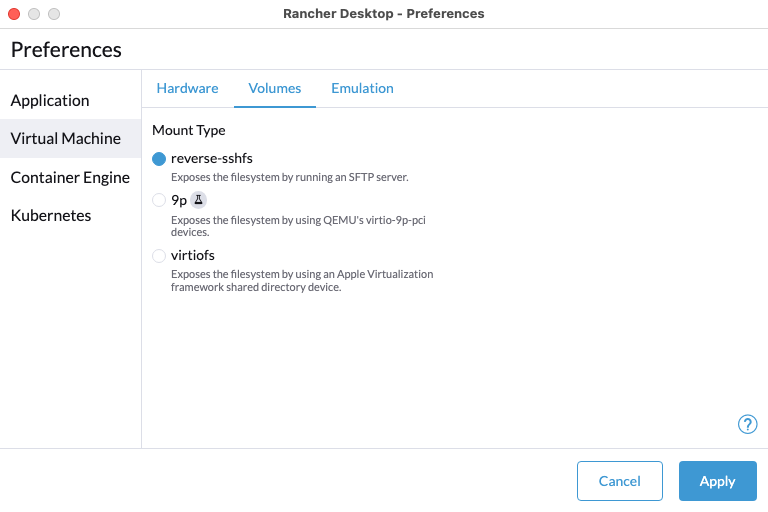Select Virtual Machine in the sidebar
This screenshot has height=512, width=768.
tap(65, 138)
